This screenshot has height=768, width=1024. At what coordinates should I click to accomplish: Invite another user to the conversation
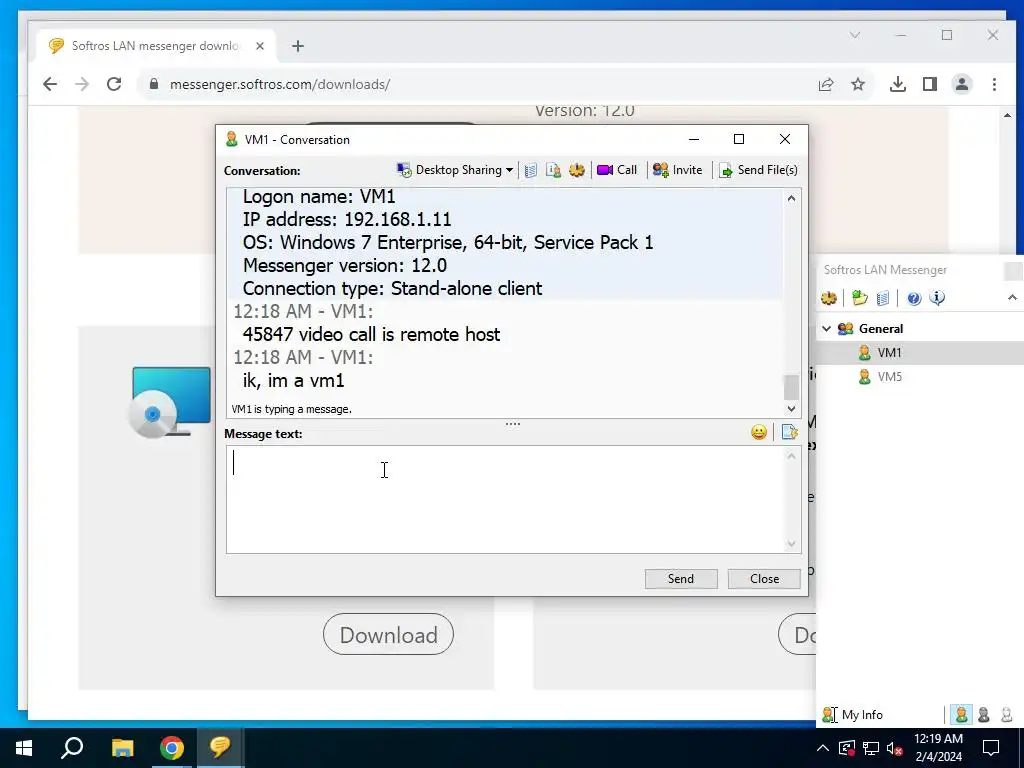[678, 170]
